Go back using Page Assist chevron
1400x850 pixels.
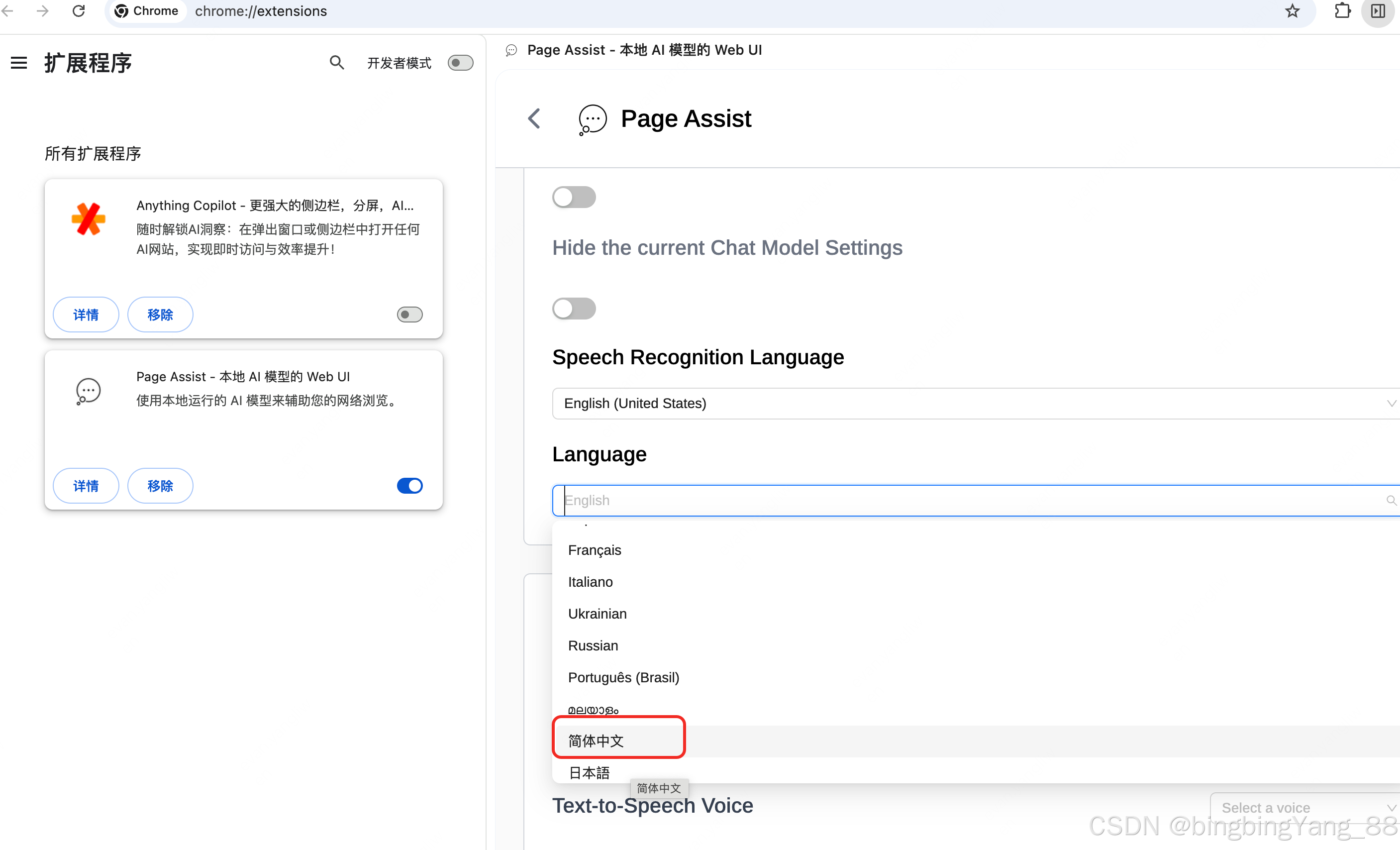533,119
